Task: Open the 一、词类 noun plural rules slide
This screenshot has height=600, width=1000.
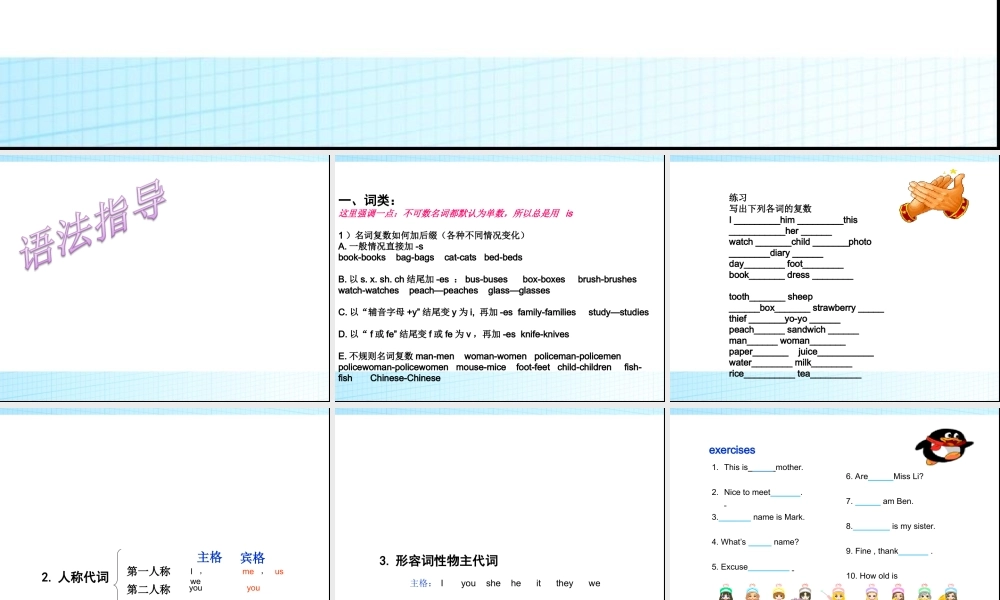Action: point(499,278)
